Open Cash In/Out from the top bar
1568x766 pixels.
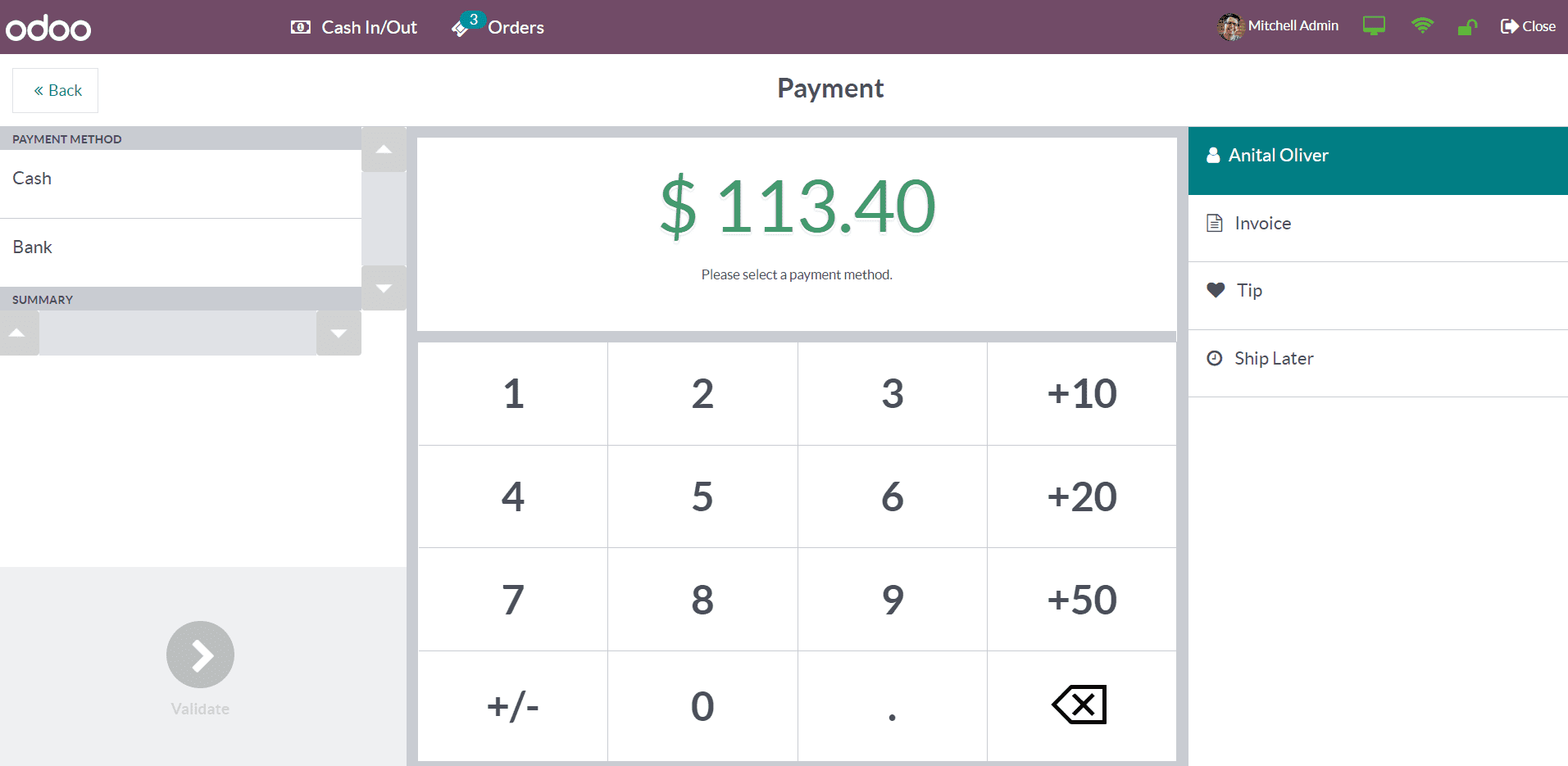coord(354,27)
